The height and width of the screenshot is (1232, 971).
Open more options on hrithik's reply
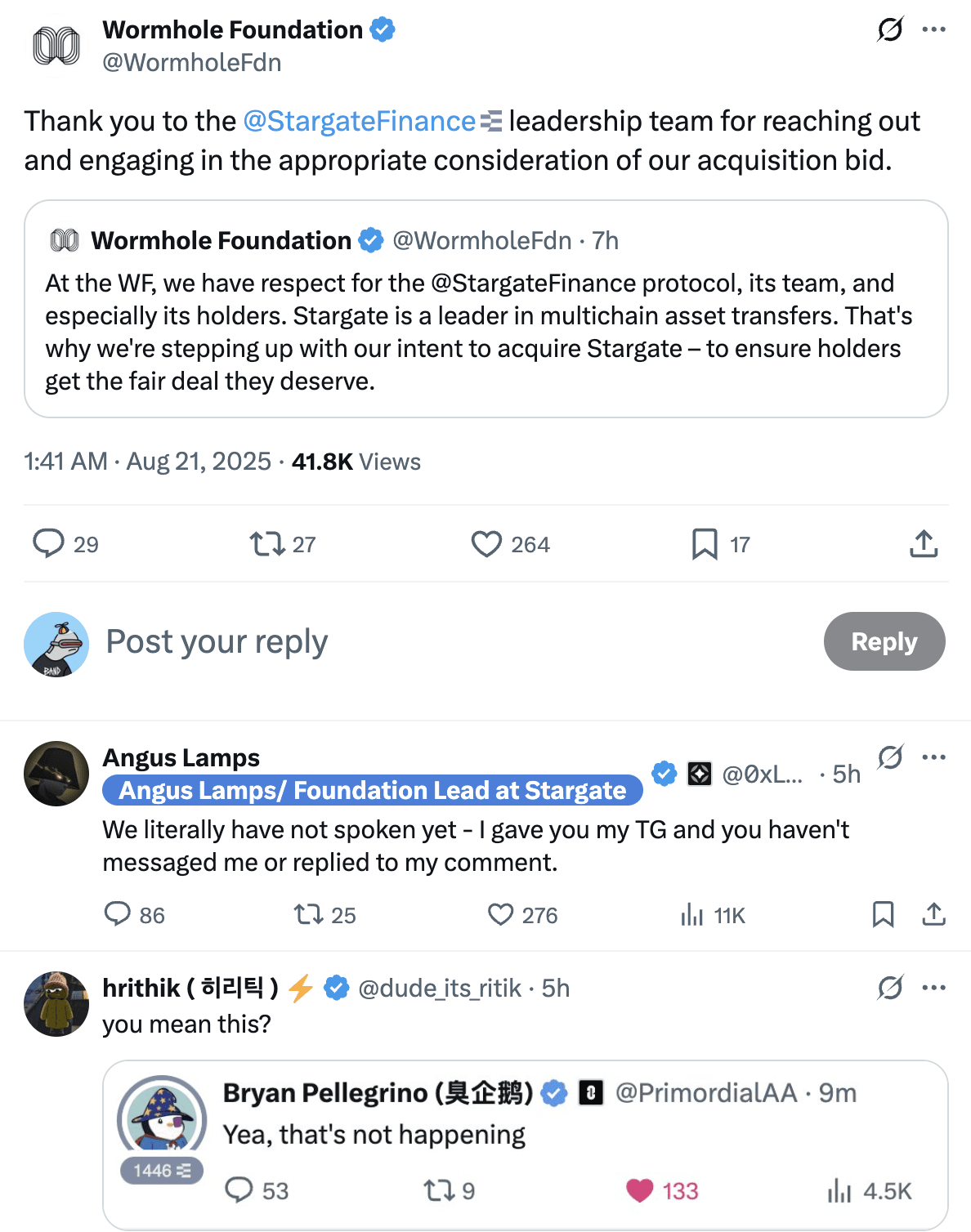click(933, 988)
